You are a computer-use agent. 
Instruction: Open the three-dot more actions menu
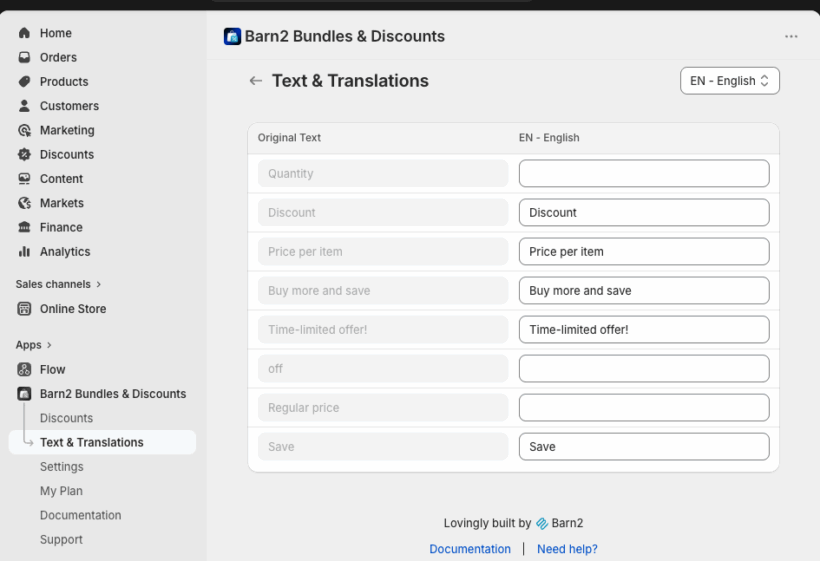pos(791,36)
